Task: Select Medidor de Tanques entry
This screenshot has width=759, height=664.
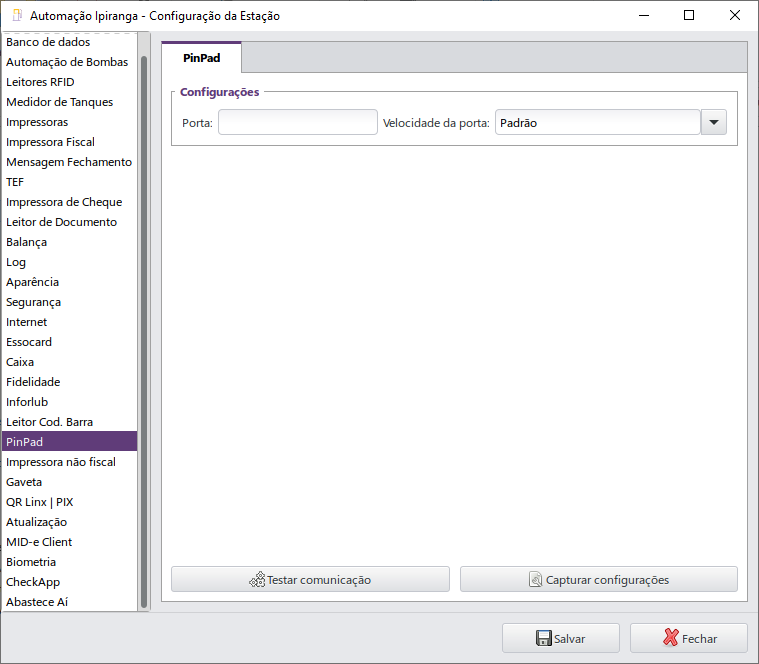Action: [x=70, y=102]
